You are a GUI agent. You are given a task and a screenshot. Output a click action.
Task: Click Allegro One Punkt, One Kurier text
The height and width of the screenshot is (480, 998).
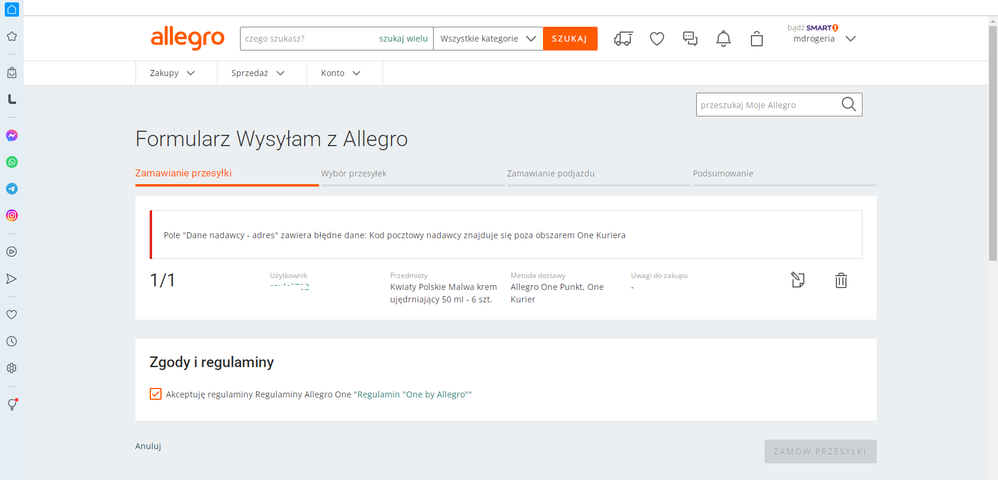[557, 293]
